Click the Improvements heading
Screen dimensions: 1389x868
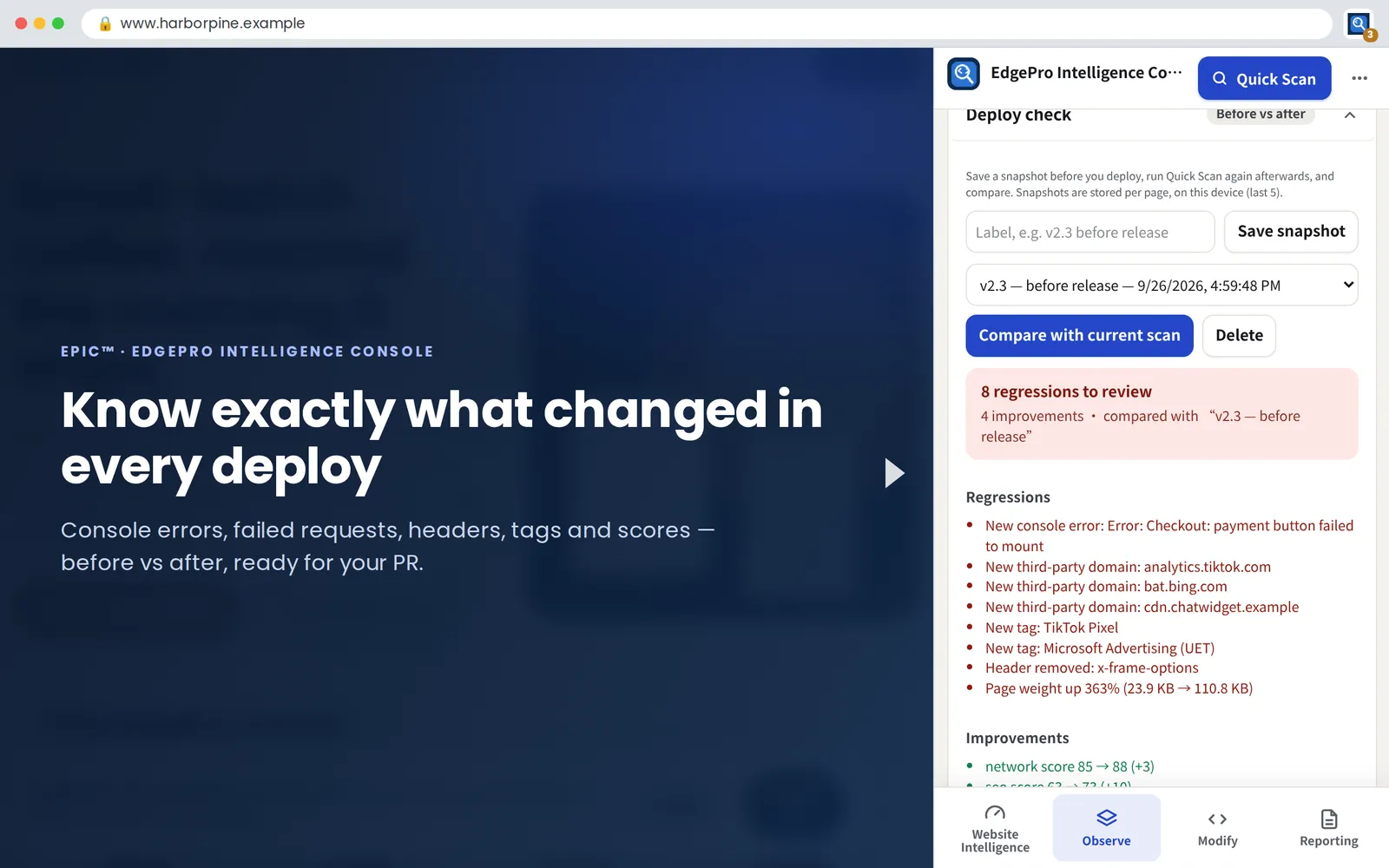pos(1017,738)
